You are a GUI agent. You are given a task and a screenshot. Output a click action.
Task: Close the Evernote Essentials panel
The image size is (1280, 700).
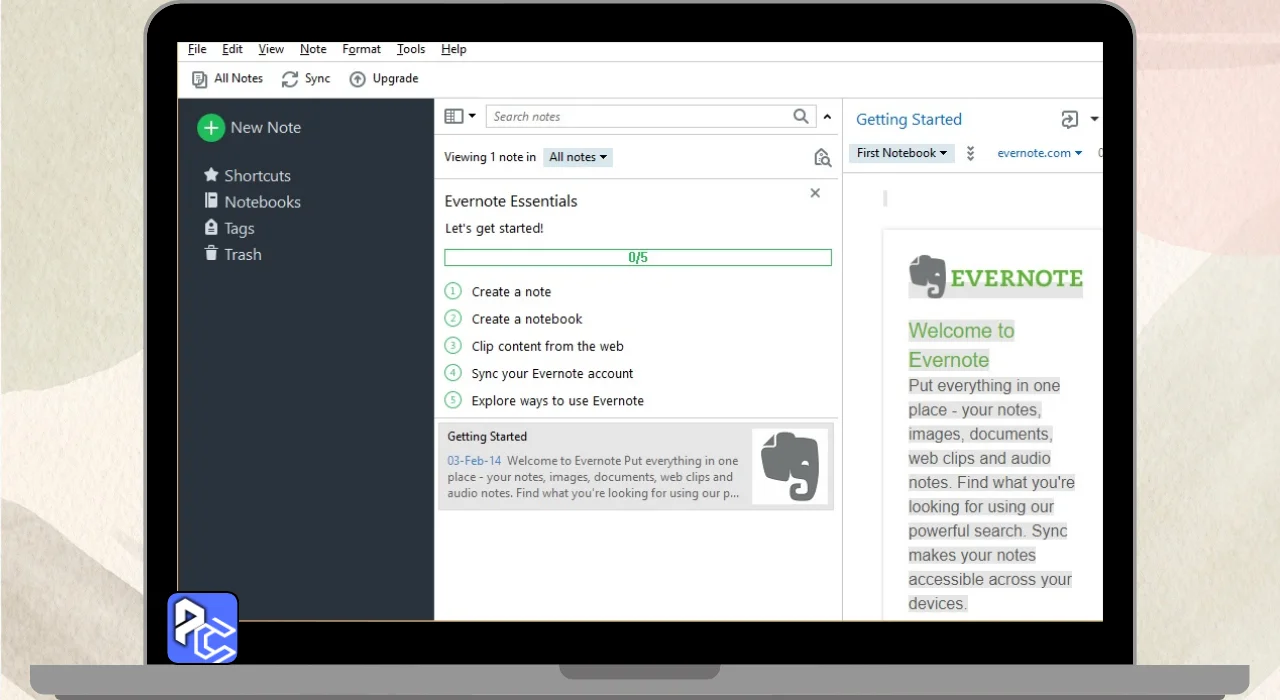(x=815, y=193)
